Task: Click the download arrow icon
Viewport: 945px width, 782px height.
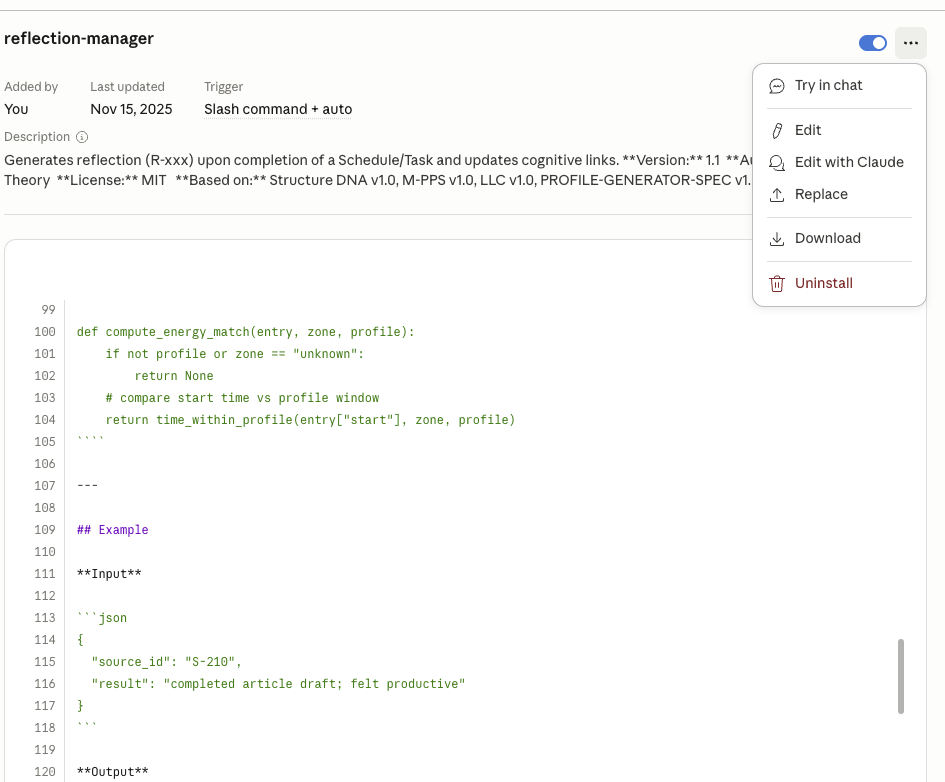Action: pyautogui.click(x=776, y=239)
